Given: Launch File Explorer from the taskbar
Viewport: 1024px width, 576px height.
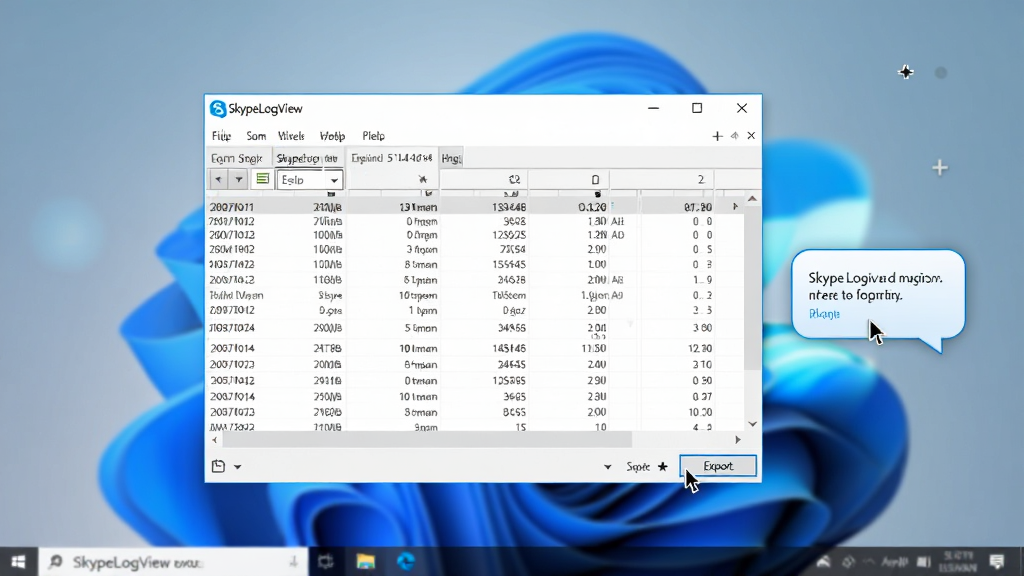Looking at the screenshot, I should point(366,562).
